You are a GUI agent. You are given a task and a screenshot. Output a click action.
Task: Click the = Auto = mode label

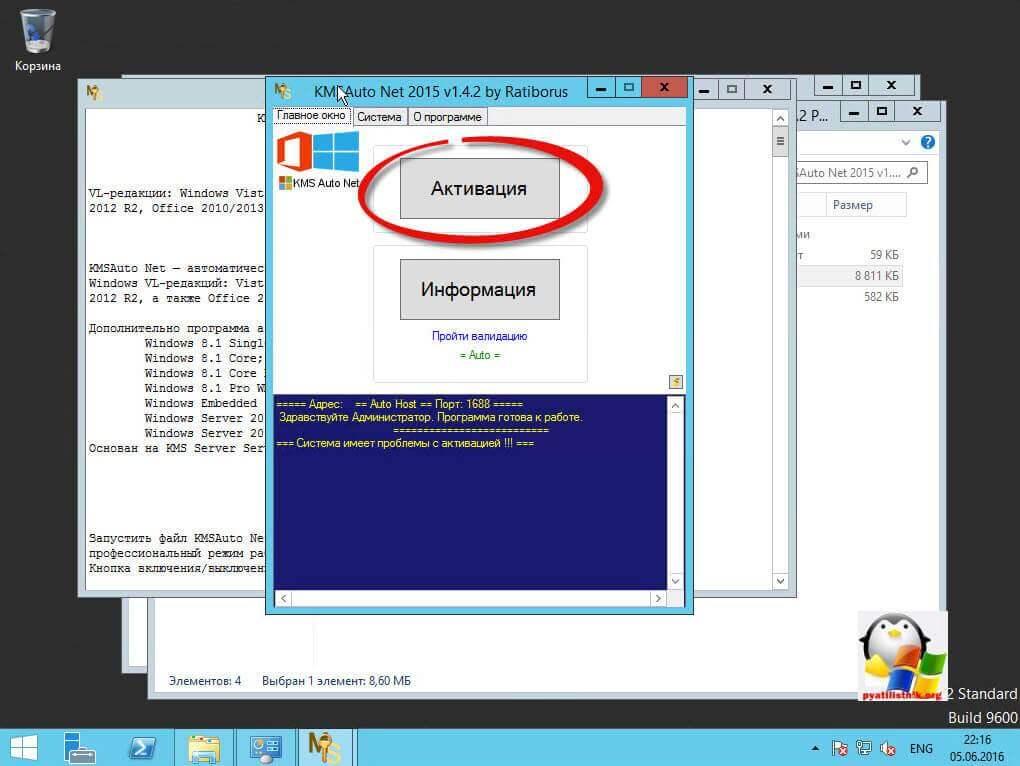click(479, 355)
